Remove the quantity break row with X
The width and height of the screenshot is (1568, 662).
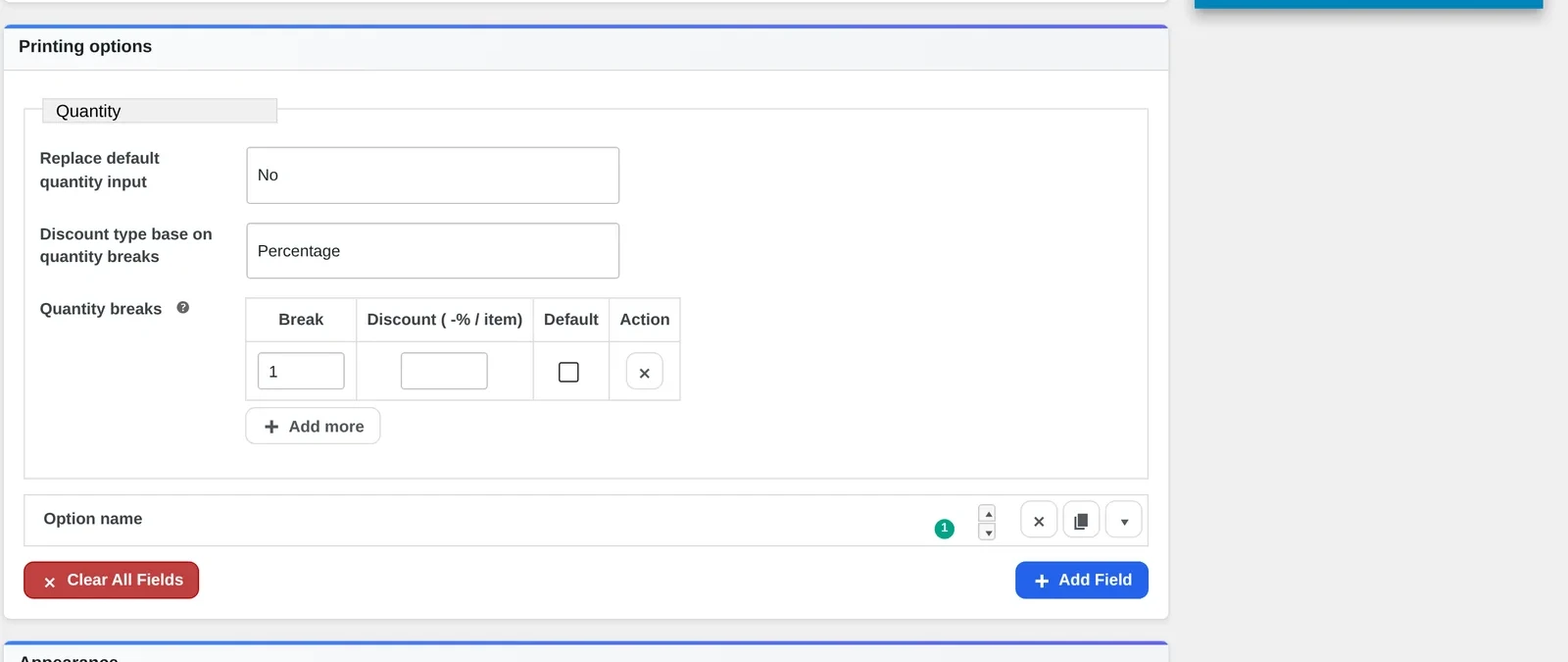[644, 372]
